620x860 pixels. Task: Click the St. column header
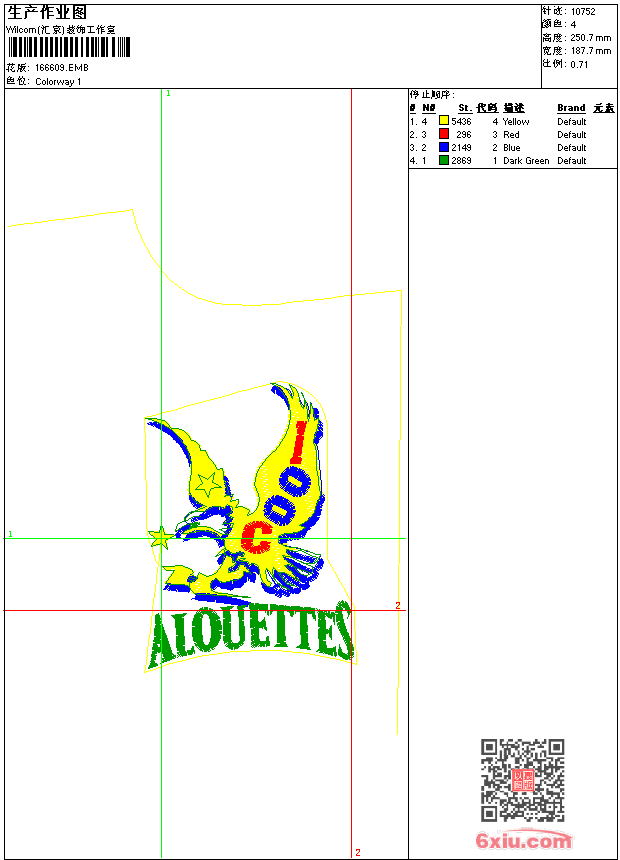pos(465,108)
